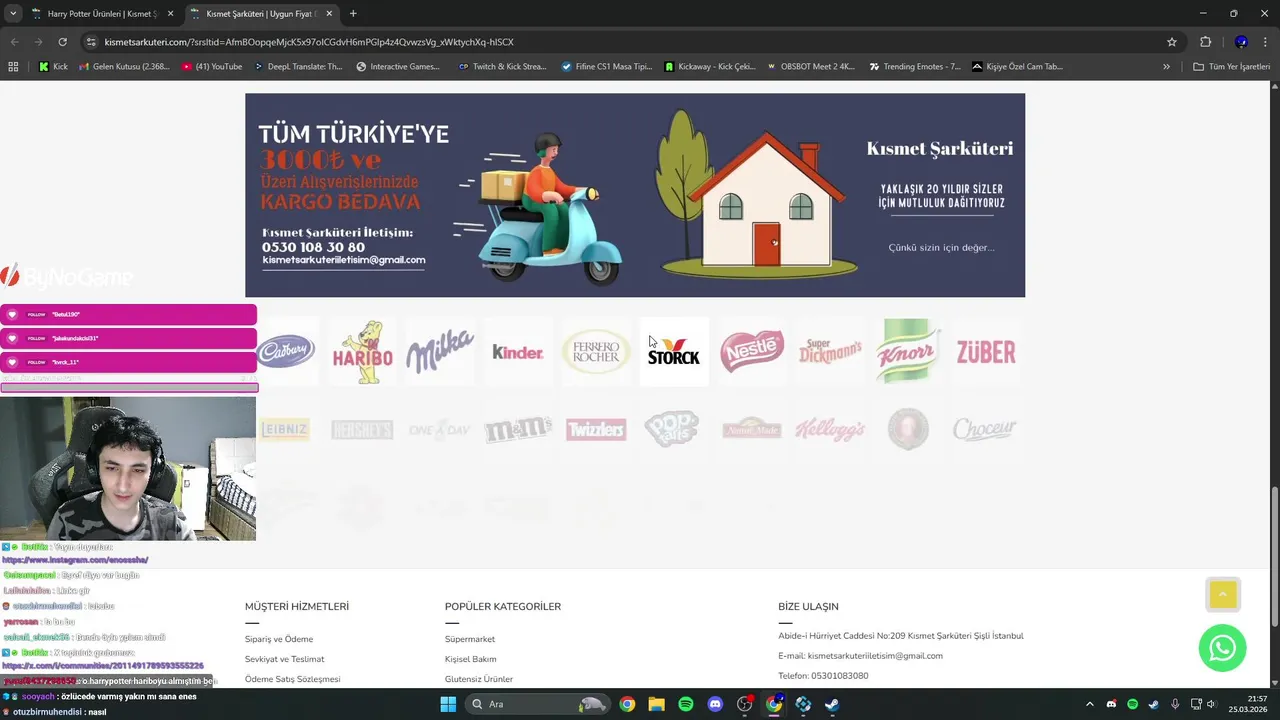
Task: Open the Sipariş ve Ödeme footer link
Action: [x=279, y=639]
